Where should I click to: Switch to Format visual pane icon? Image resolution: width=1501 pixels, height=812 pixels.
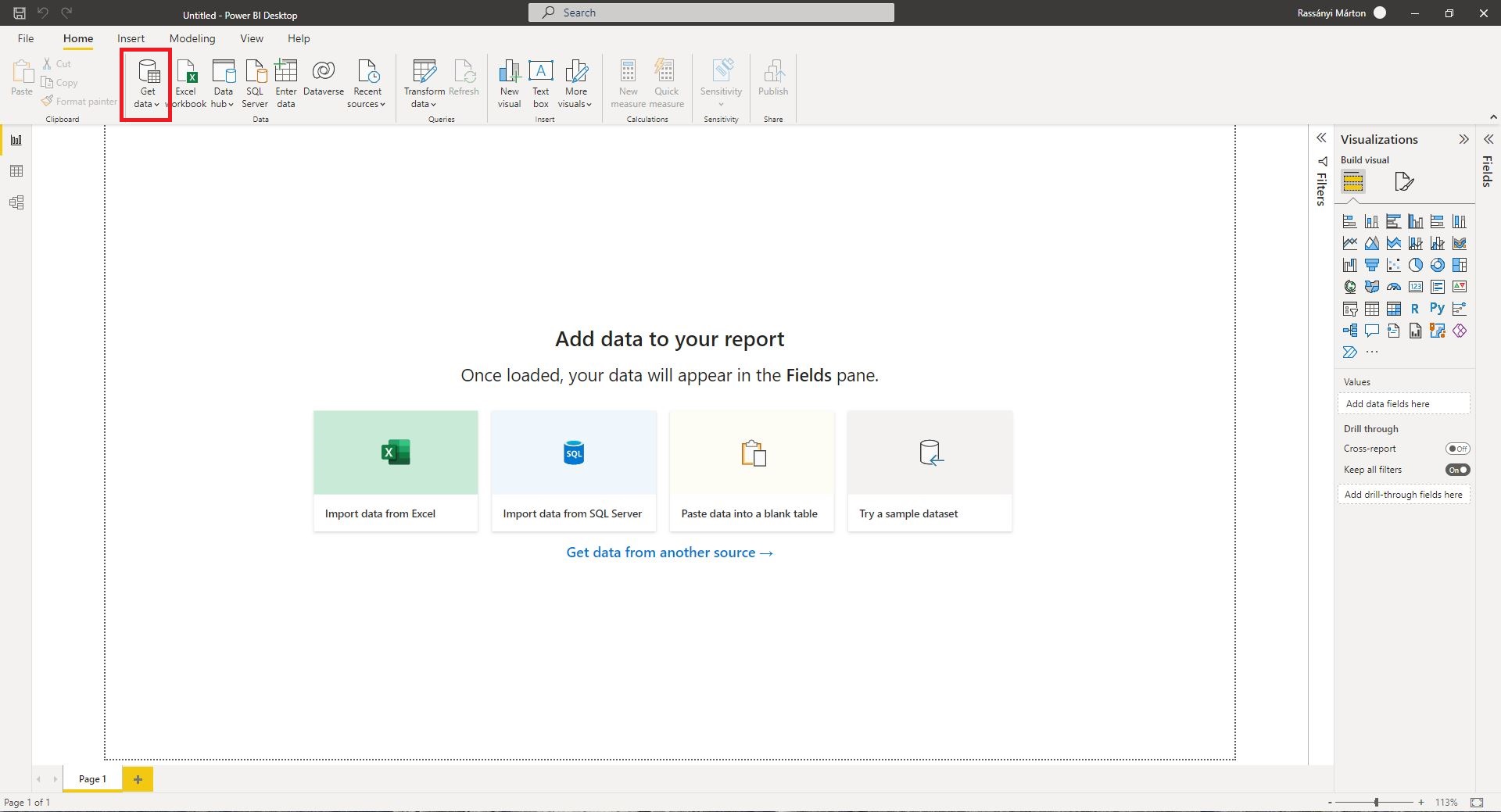[1404, 182]
